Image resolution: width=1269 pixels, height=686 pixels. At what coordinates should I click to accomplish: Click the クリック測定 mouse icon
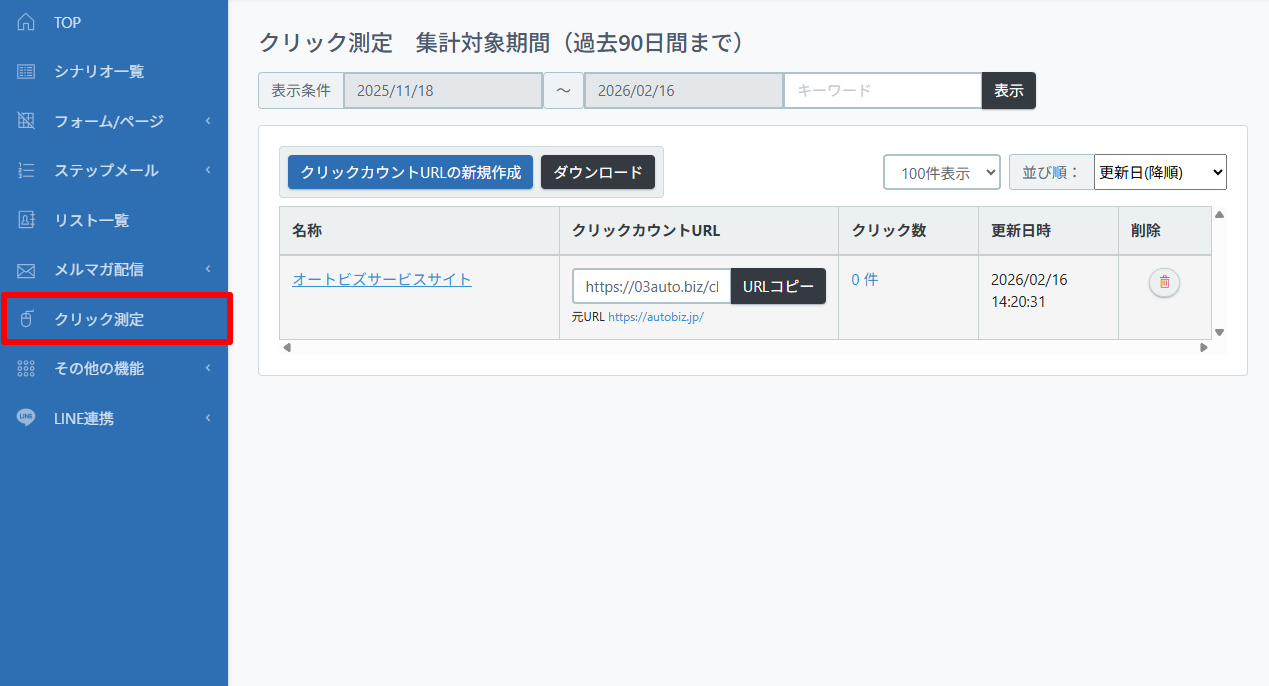26,319
